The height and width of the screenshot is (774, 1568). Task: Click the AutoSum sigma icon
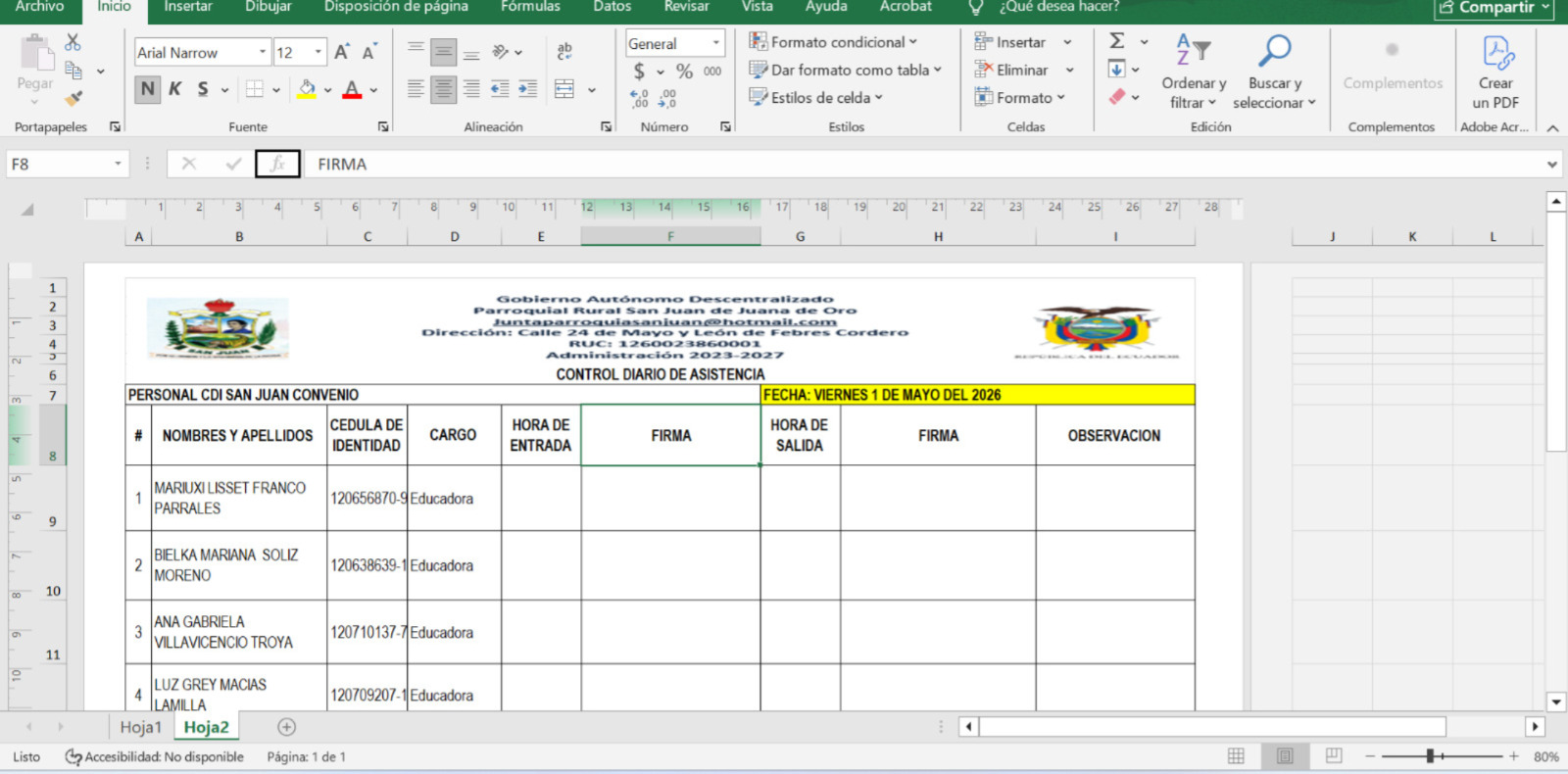(x=1117, y=41)
